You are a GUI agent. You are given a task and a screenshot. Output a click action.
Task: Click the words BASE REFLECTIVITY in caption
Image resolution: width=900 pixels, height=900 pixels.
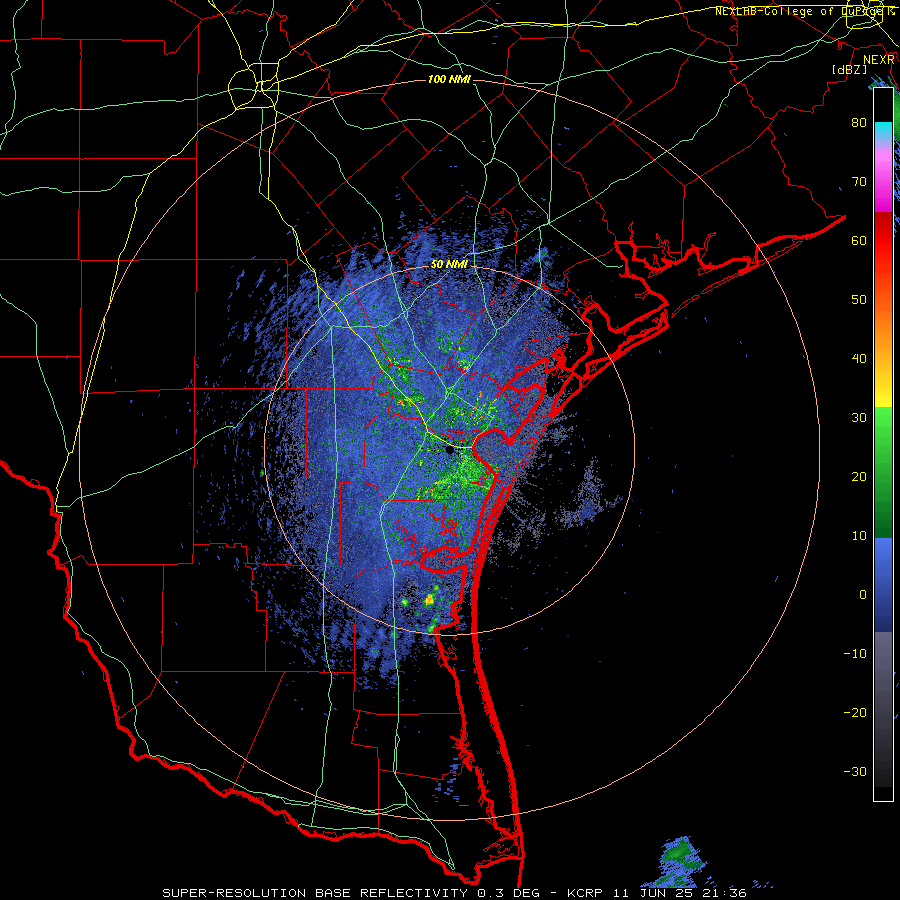[391, 893]
